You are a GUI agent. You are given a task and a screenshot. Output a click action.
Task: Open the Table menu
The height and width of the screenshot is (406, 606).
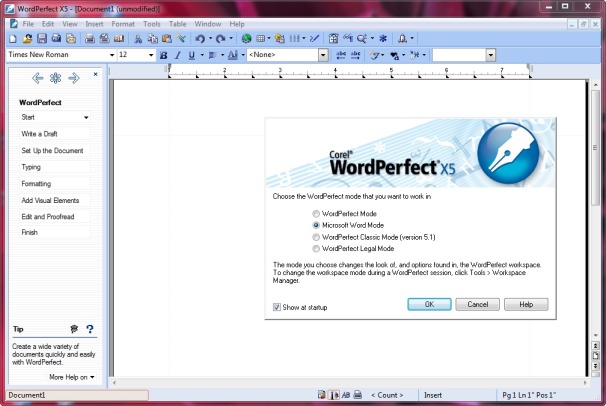177,24
